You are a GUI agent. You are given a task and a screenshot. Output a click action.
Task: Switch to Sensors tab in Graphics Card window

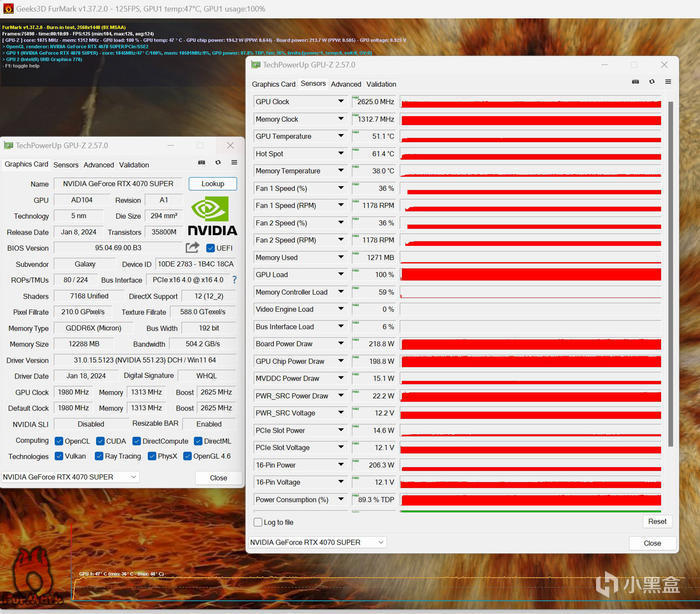[x=66, y=165]
